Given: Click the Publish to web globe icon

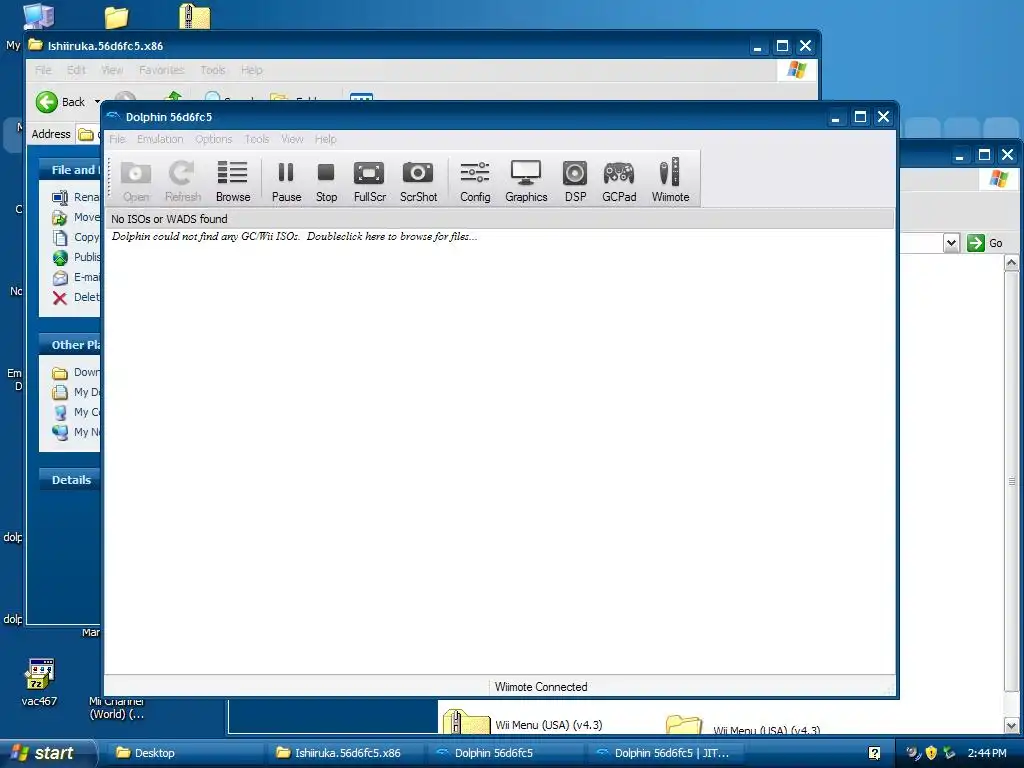Looking at the screenshot, I should [x=60, y=257].
